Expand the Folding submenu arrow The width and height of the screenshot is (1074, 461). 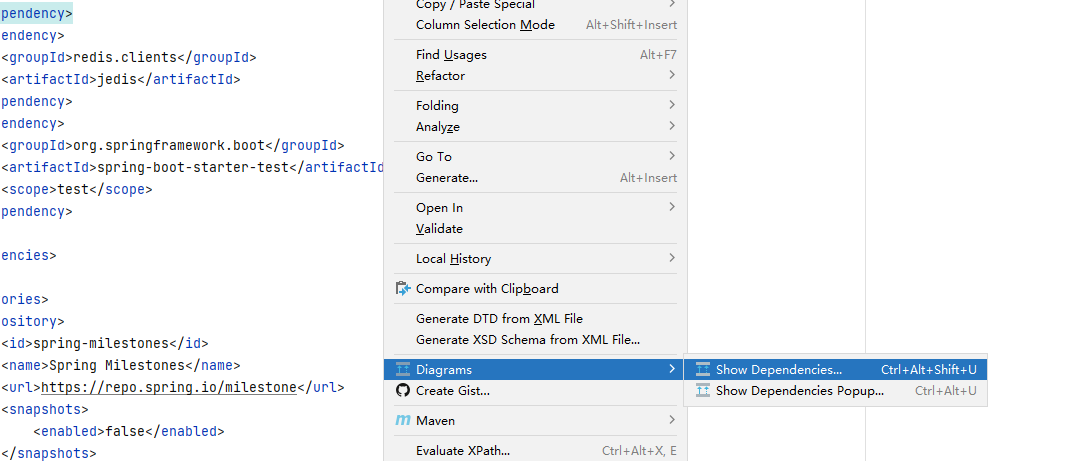click(672, 106)
